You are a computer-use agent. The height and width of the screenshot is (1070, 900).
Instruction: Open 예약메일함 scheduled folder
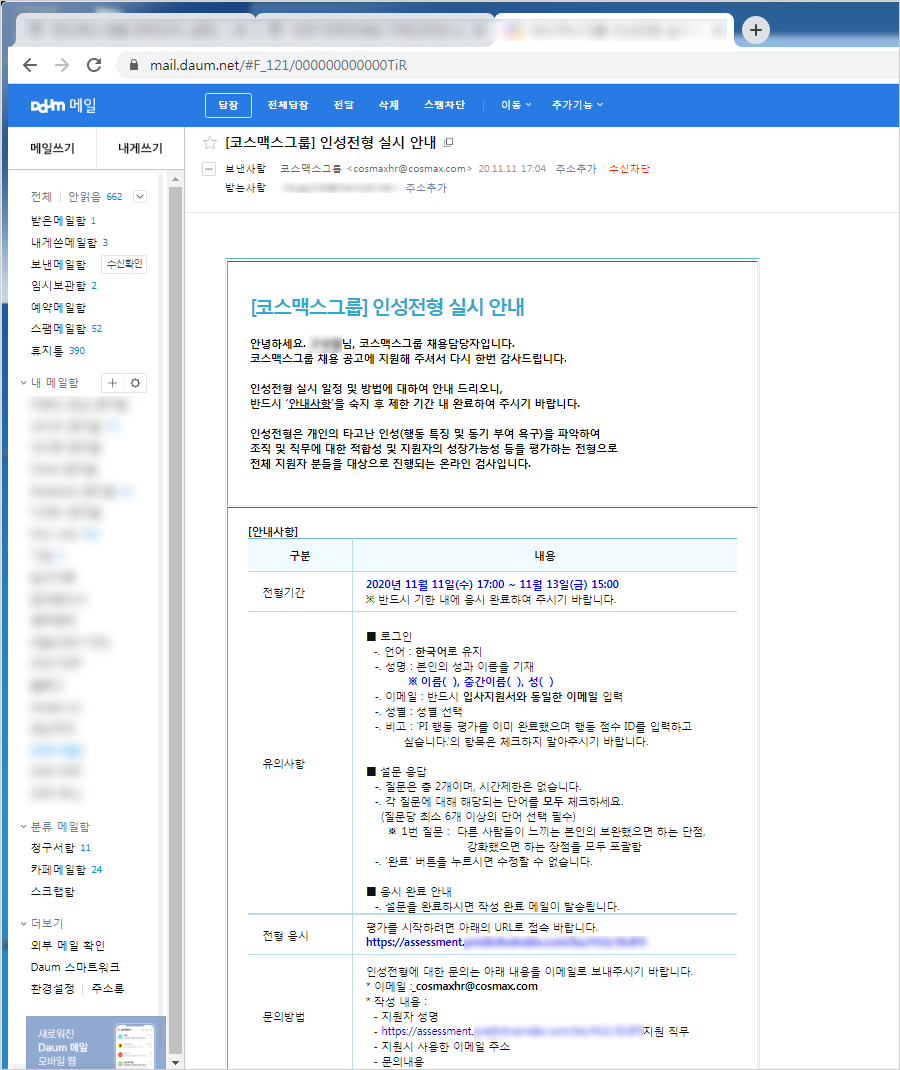[x=58, y=307]
